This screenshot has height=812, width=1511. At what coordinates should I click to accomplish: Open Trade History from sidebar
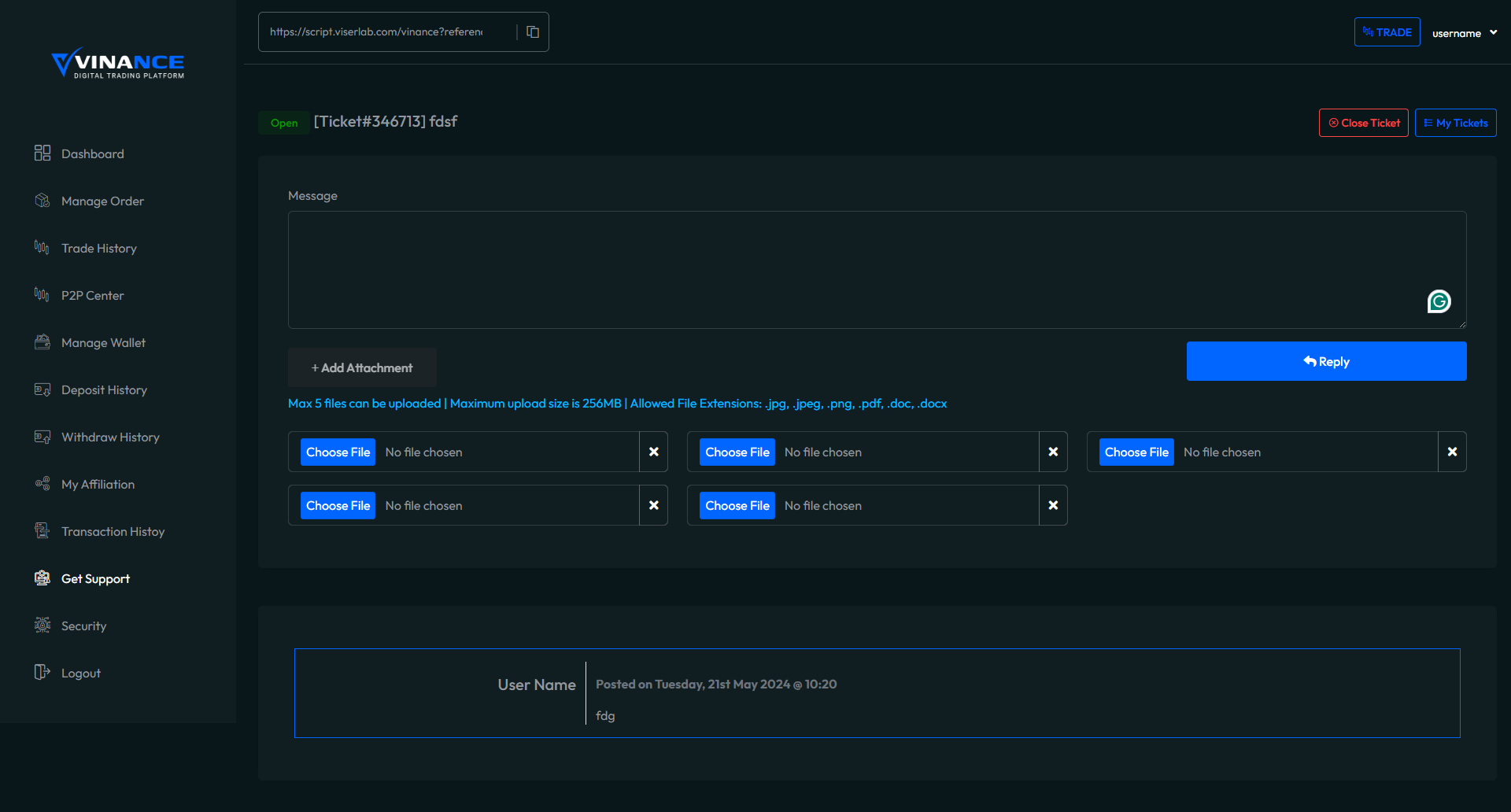(99, 249)
